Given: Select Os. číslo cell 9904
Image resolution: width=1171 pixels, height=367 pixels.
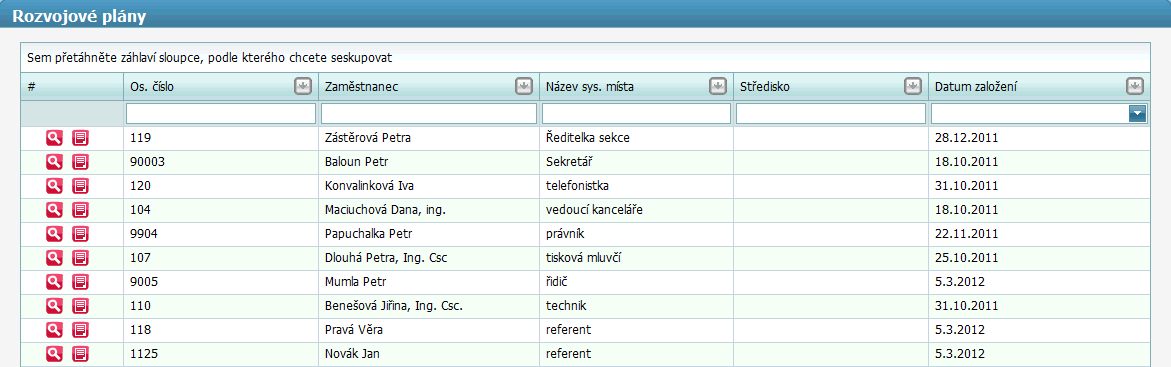Looking at the screenshot, I should click(x=221, y=234).
